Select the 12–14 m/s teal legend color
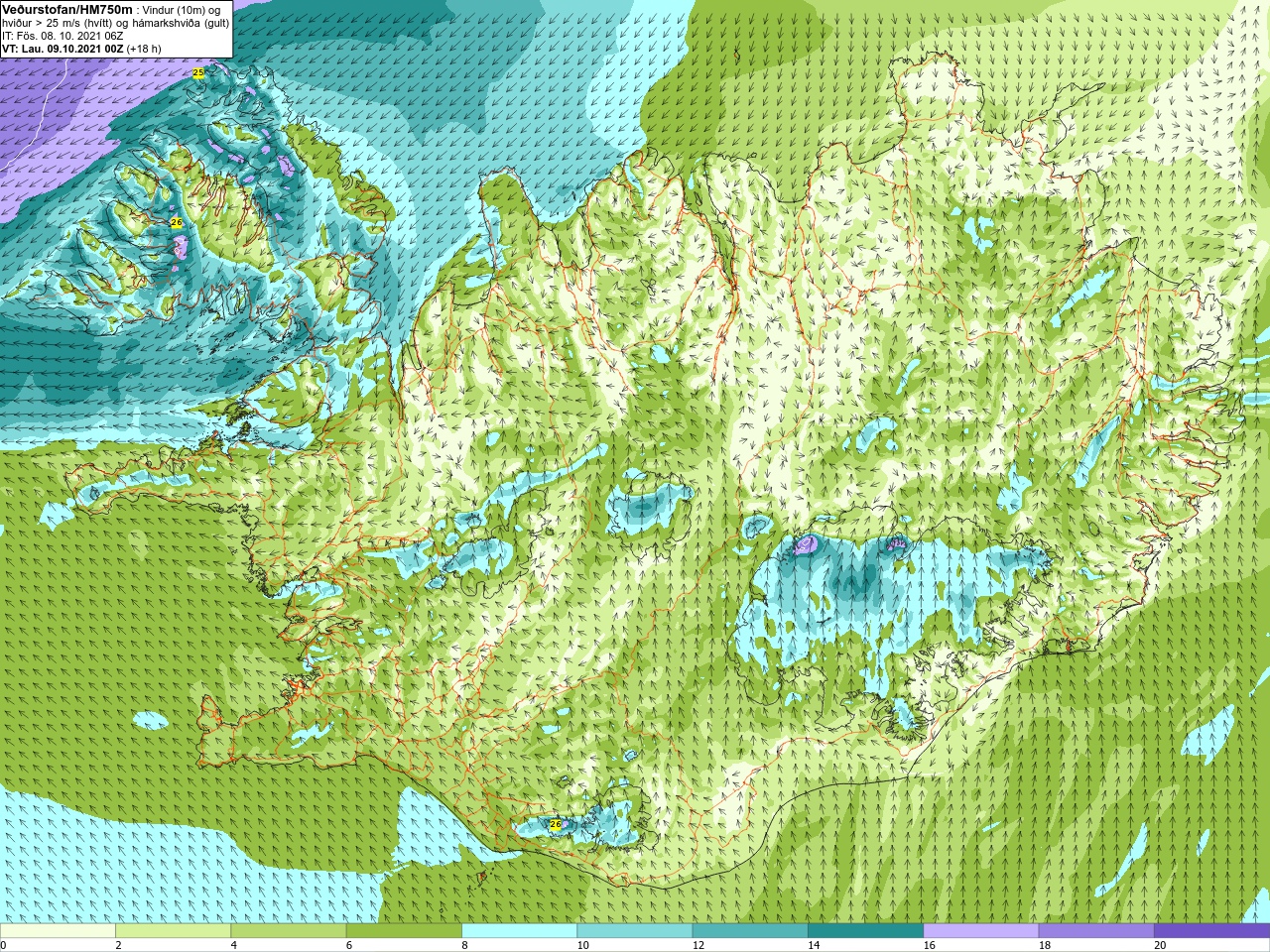Screen dimensions: 1270x952 point(750,931)
